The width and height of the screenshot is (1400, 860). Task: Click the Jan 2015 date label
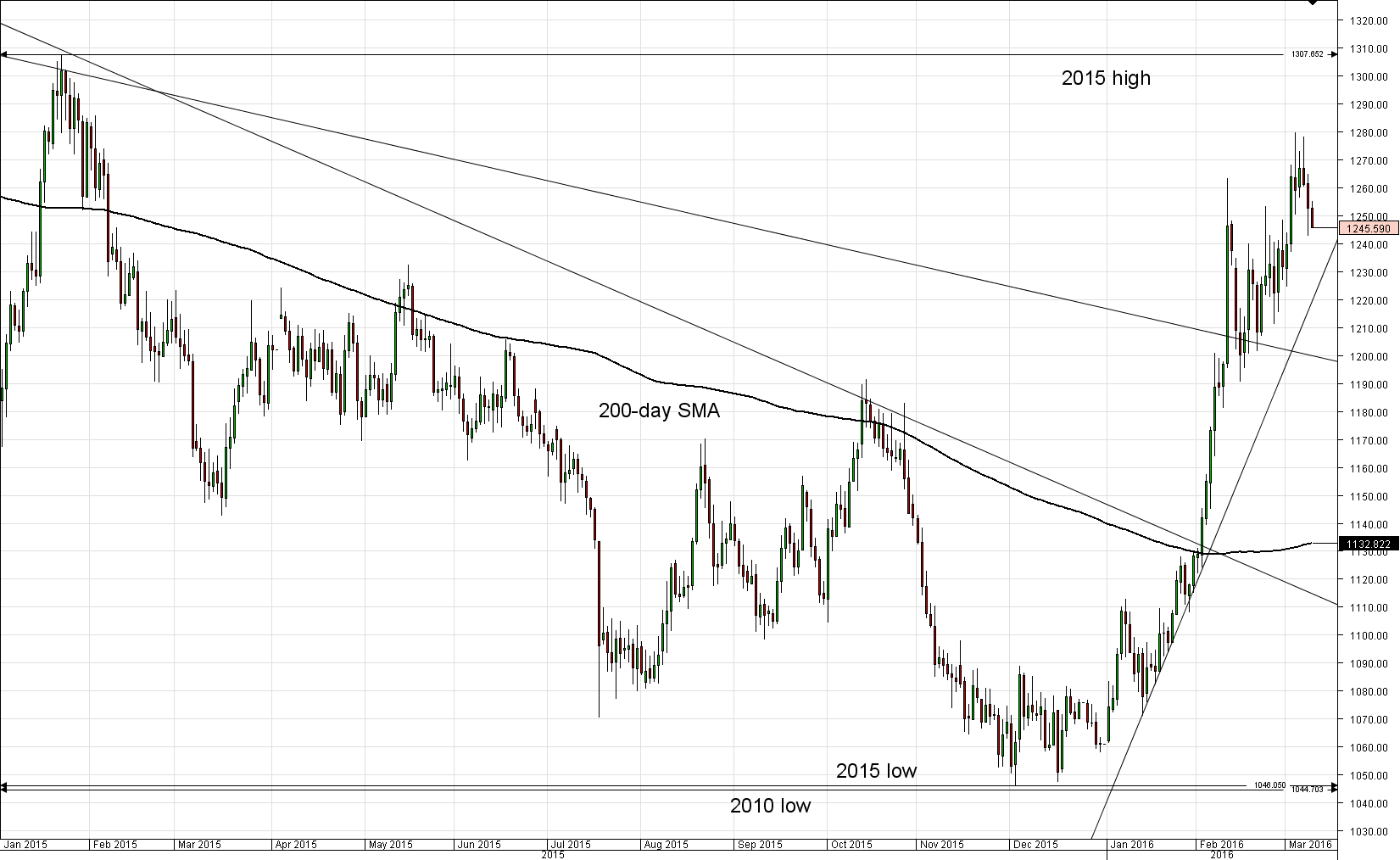25,845
